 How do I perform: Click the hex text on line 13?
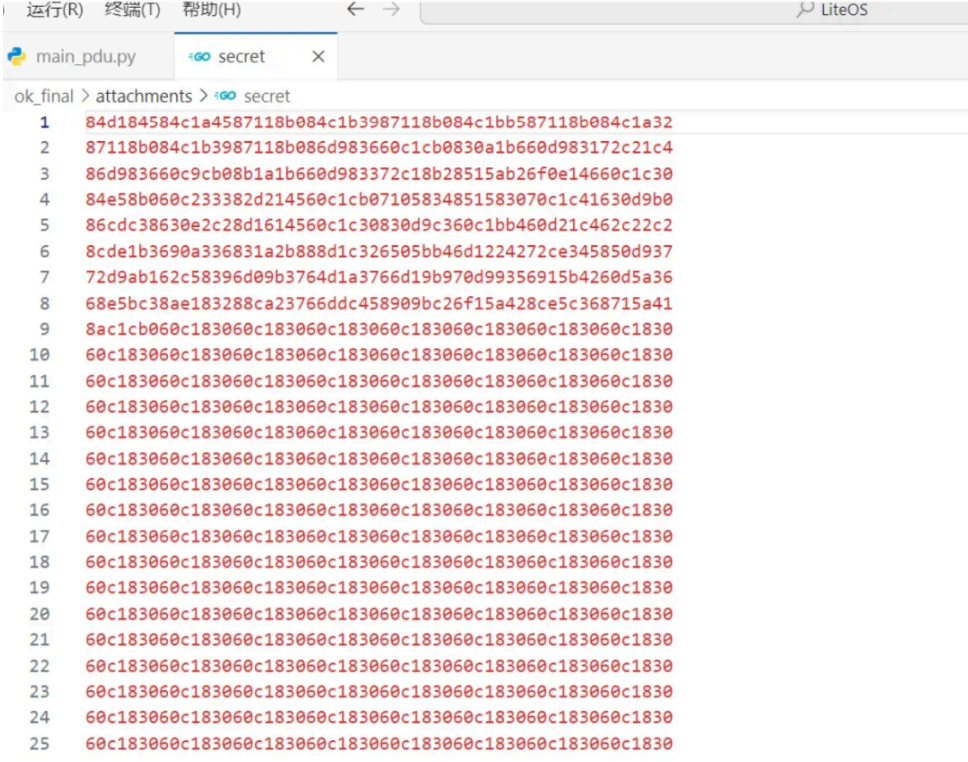(379, 432)
